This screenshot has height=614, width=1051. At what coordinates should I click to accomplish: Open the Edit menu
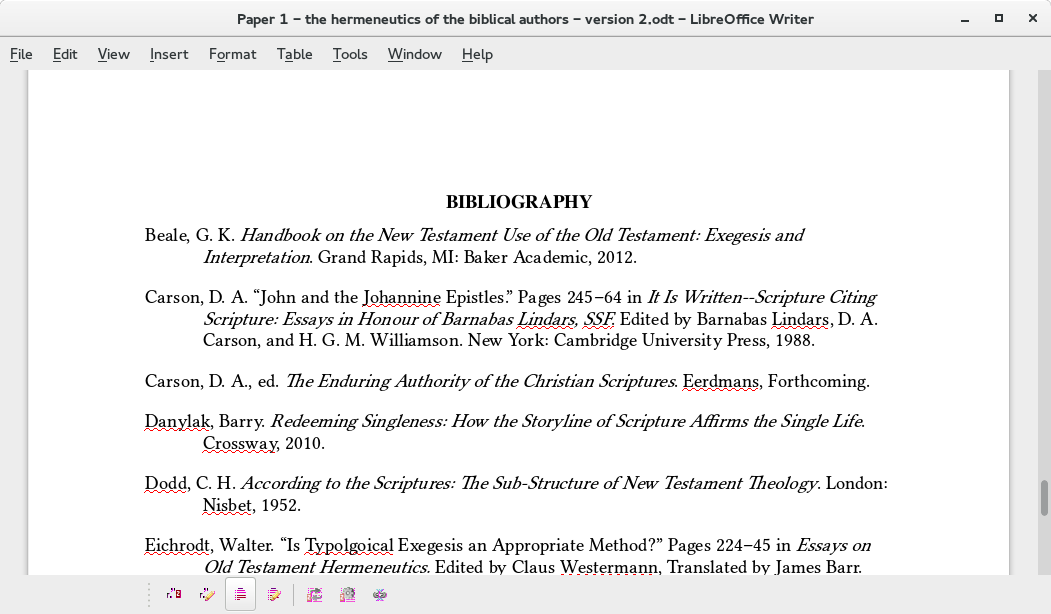click(x=65, y=54)
